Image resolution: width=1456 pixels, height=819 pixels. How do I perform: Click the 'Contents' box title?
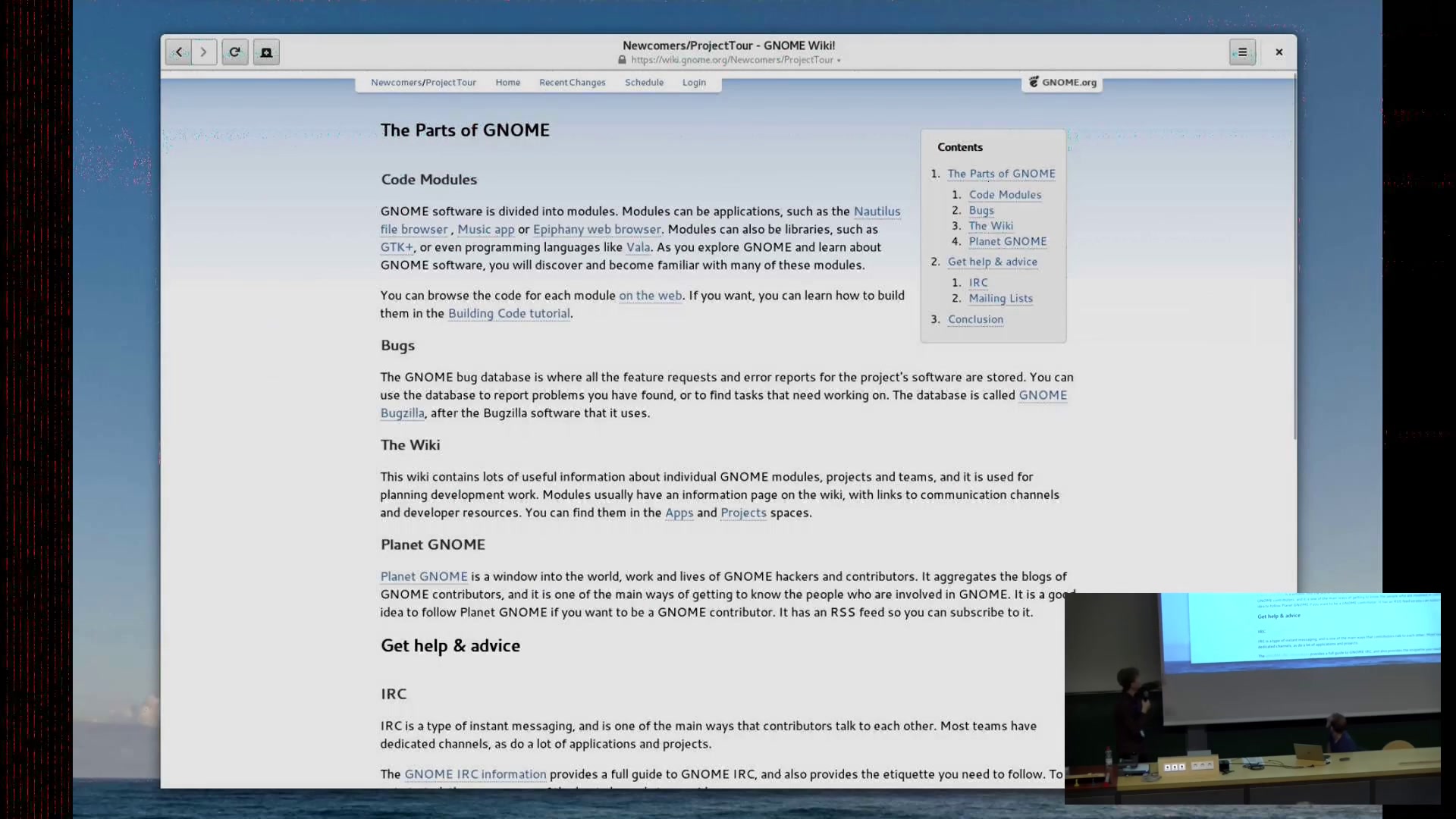[960, 147]
